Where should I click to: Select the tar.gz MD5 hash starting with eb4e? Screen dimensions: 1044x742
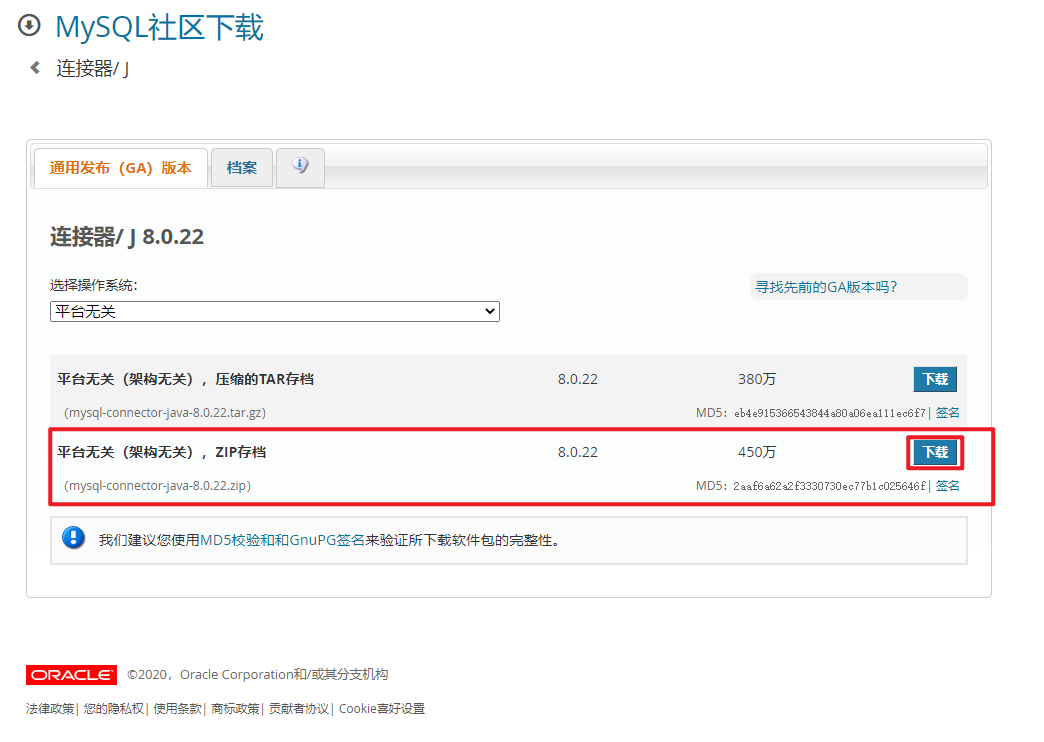coord(830,413)
